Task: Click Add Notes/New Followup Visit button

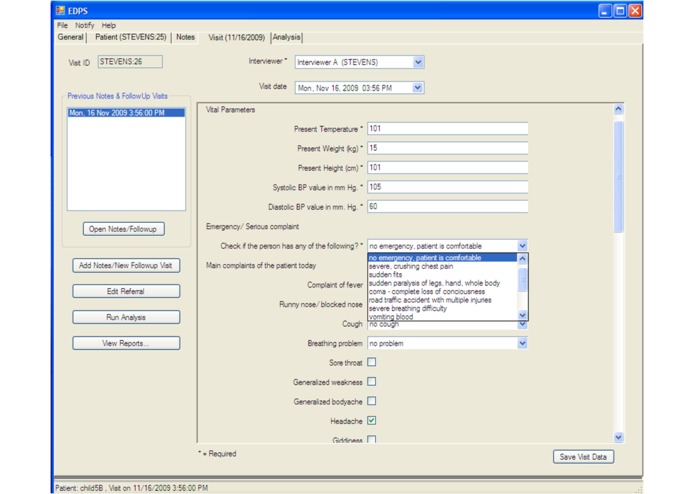Action: pos(126,265)
